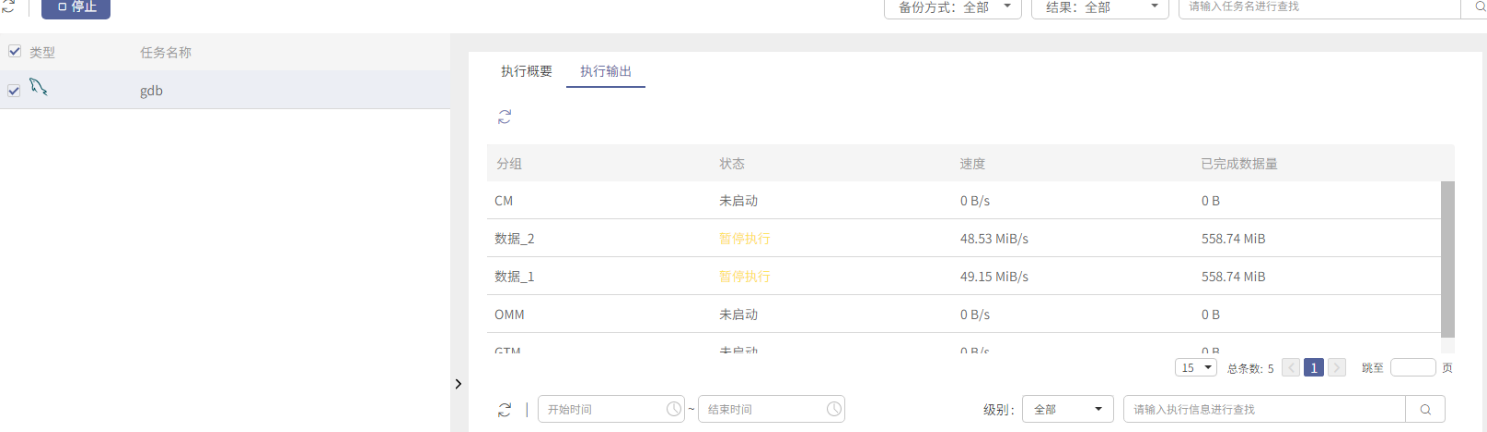Open the page size dropdown showing 15
Image resolution: width=1487 pixels, height=432 pixels.
(1196, 368)
